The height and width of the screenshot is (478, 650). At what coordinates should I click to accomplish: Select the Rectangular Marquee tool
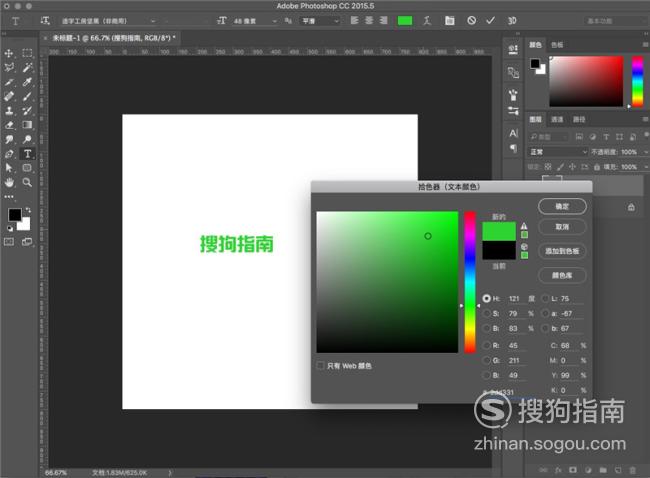pyautogui.click(x=27, y=53)
